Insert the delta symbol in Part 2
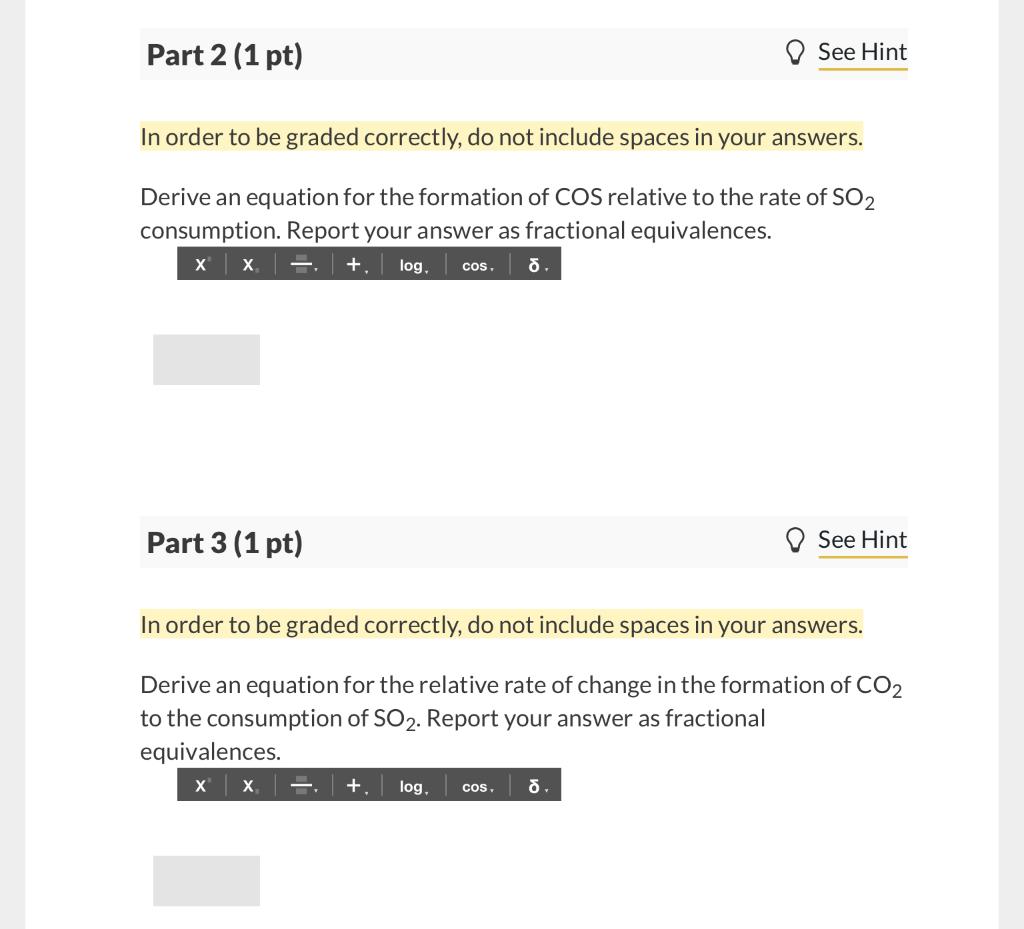The height and width of the screenshot is (929, 1024). pos(534,264)
